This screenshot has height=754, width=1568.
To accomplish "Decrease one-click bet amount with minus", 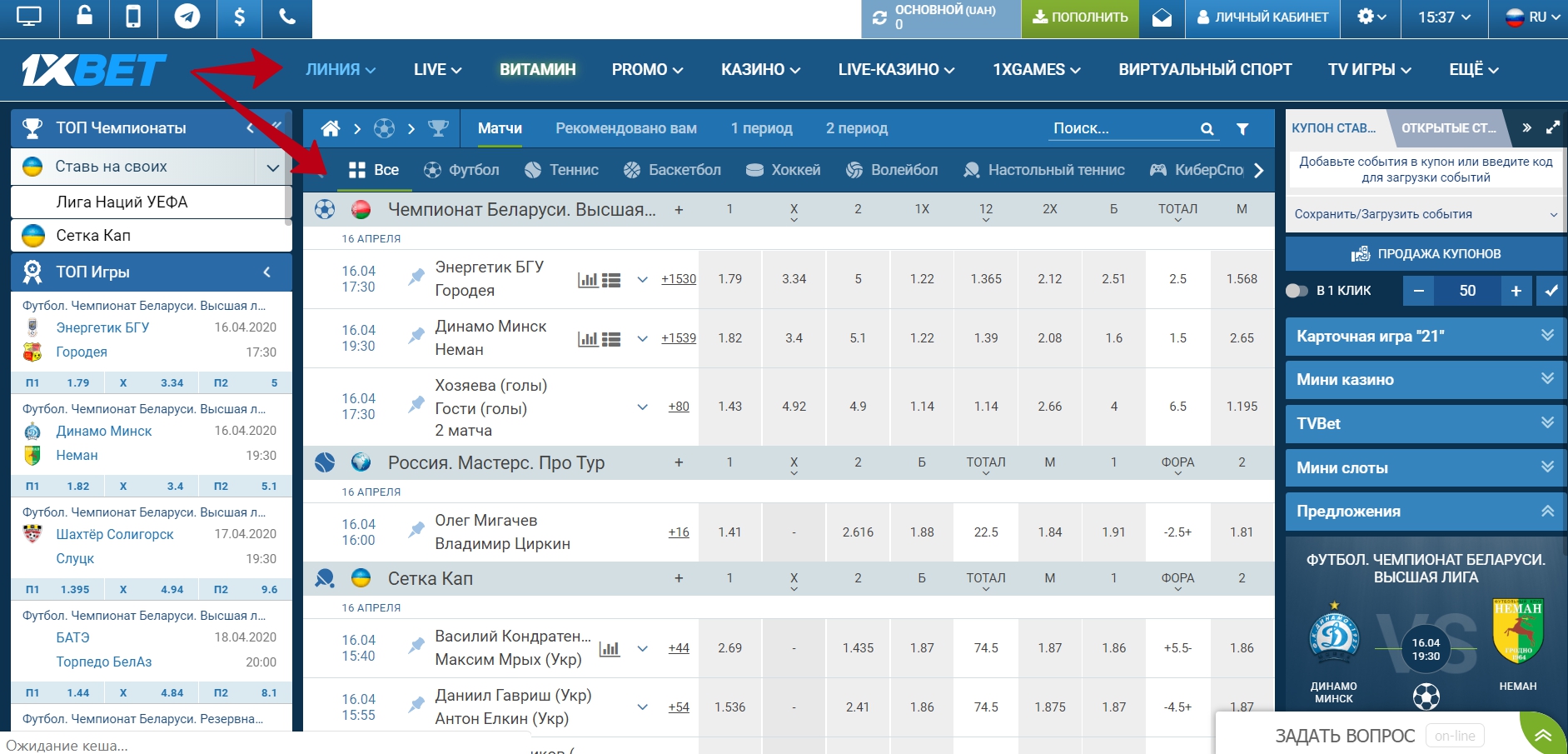I will point(1418,291).
